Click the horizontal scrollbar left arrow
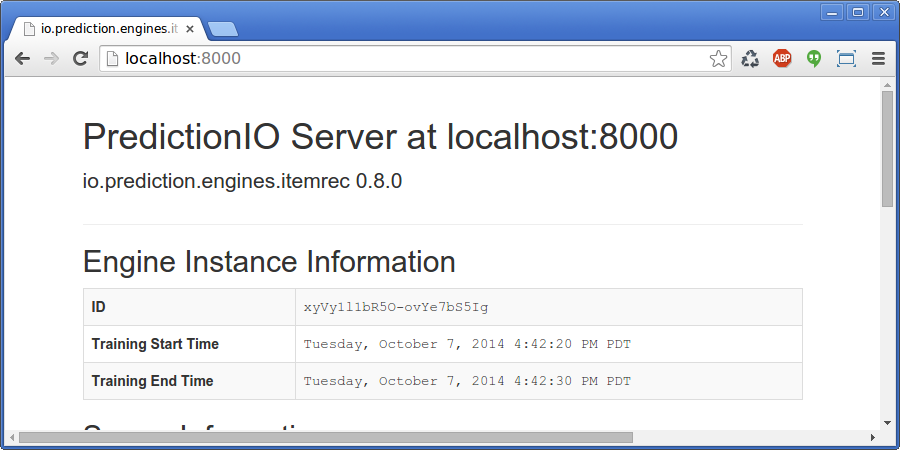This screenshot has height=450, width=900. tap(11, 437)
